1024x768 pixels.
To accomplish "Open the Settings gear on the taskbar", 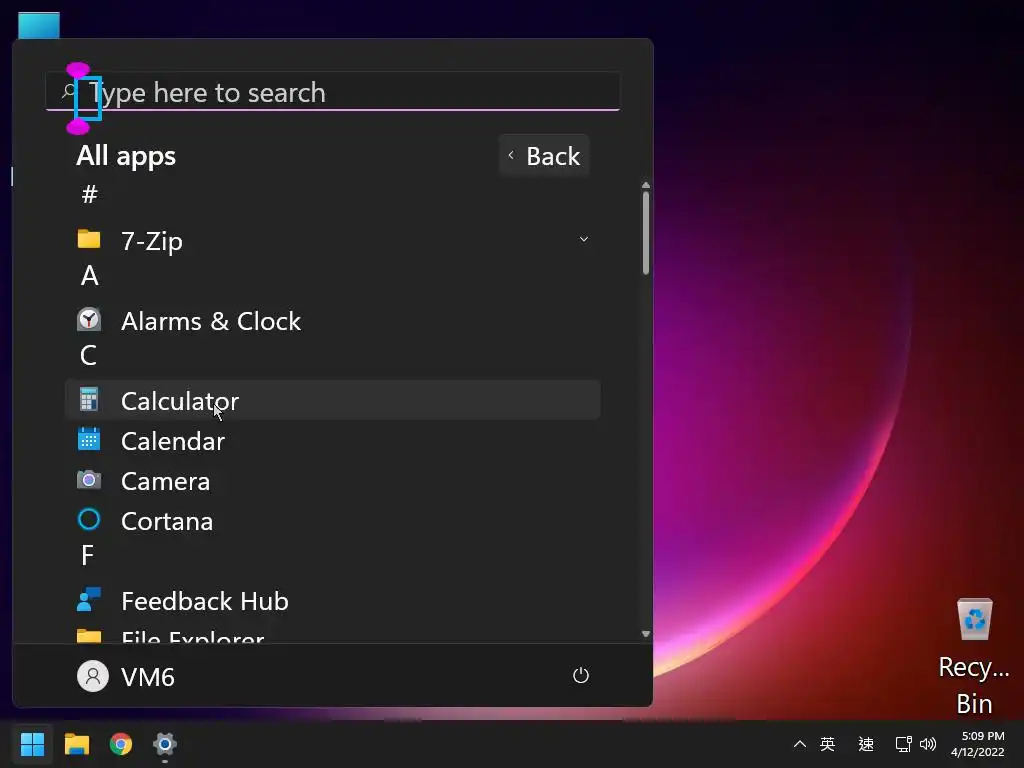I will (165, 744).
